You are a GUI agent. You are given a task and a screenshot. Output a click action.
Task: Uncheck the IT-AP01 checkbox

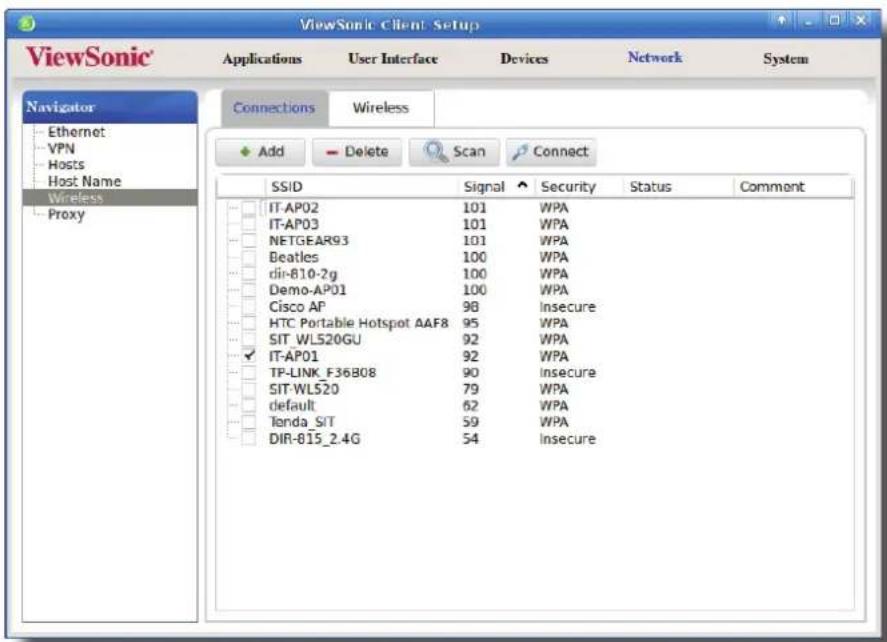[249, 356]
